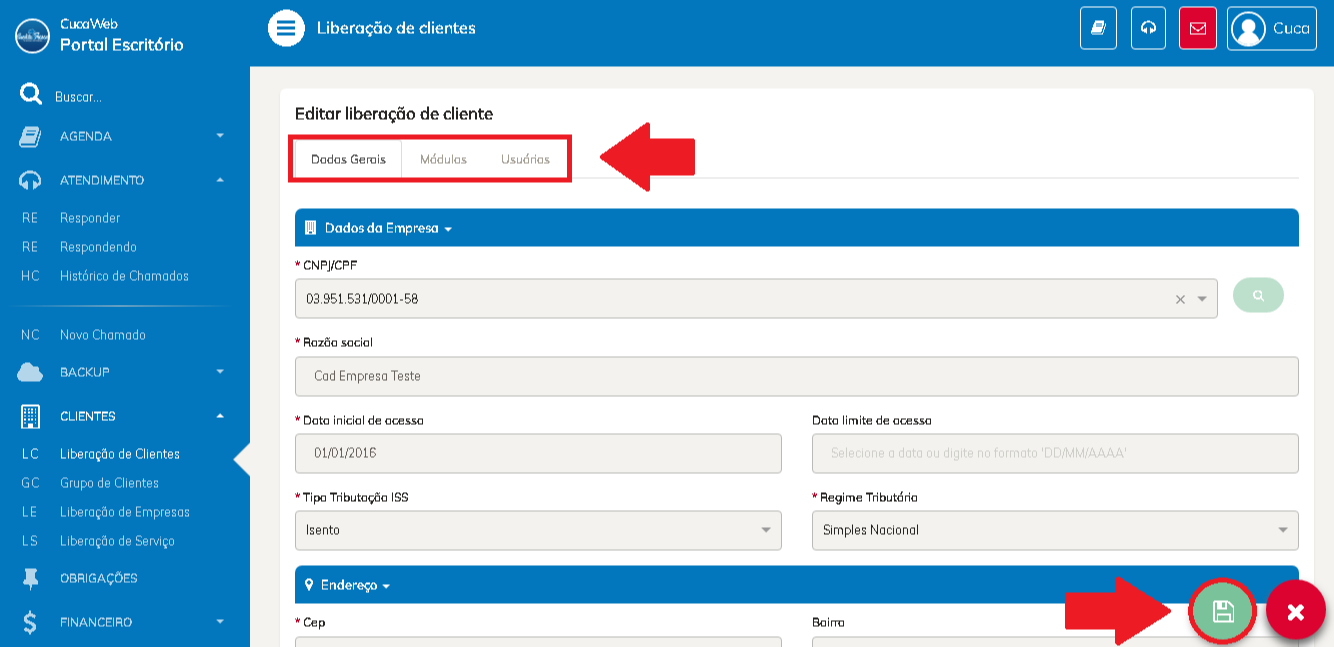Viewport: 1334px width, 647px height.
Task: Open Responder in the sidebar
Action: point(90,218)
